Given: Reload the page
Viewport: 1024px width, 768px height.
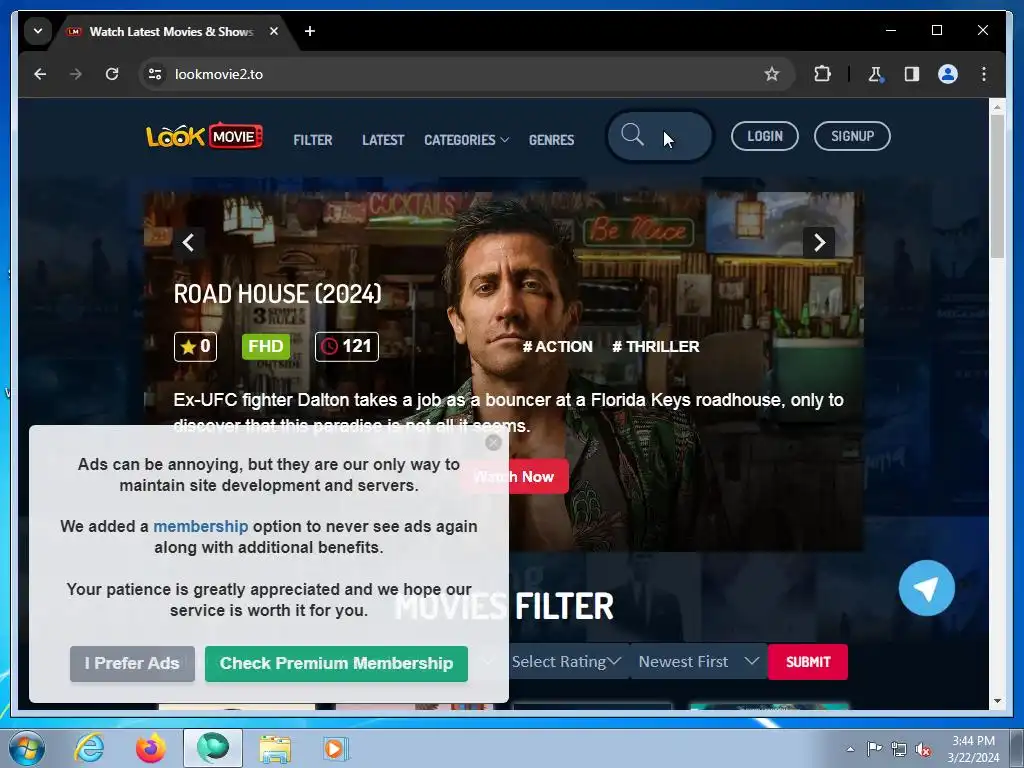Looking at the screenshot, I should coord(112,74).
